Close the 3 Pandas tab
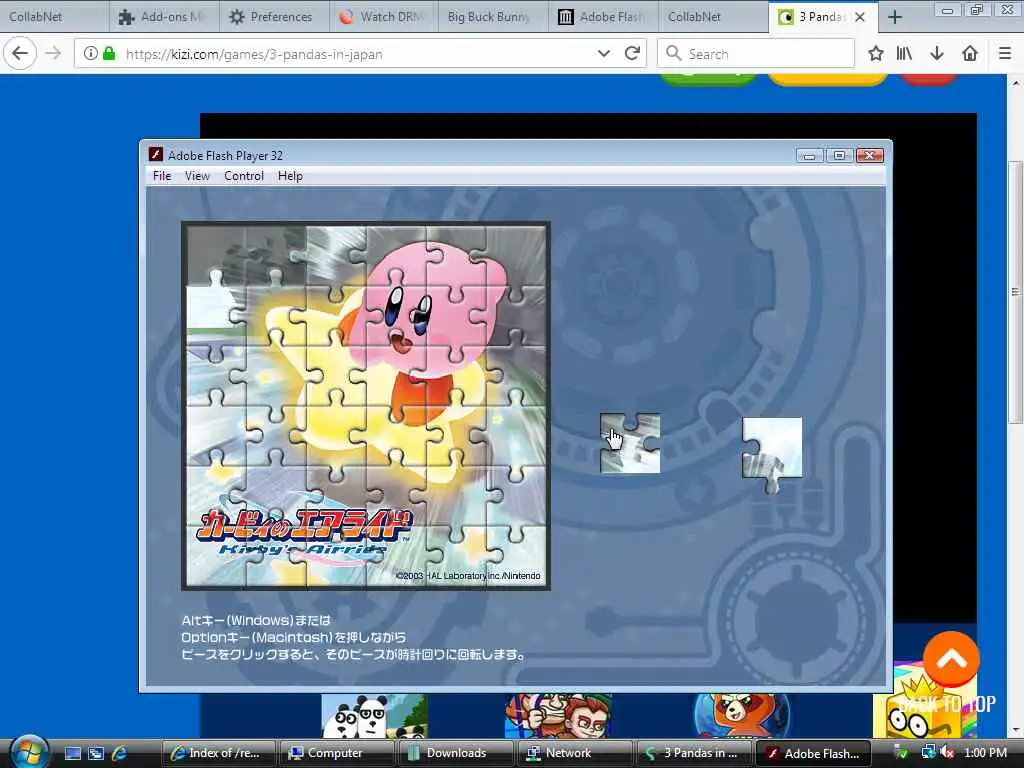This screenshot has height=768, width=1024. point(860,17)
